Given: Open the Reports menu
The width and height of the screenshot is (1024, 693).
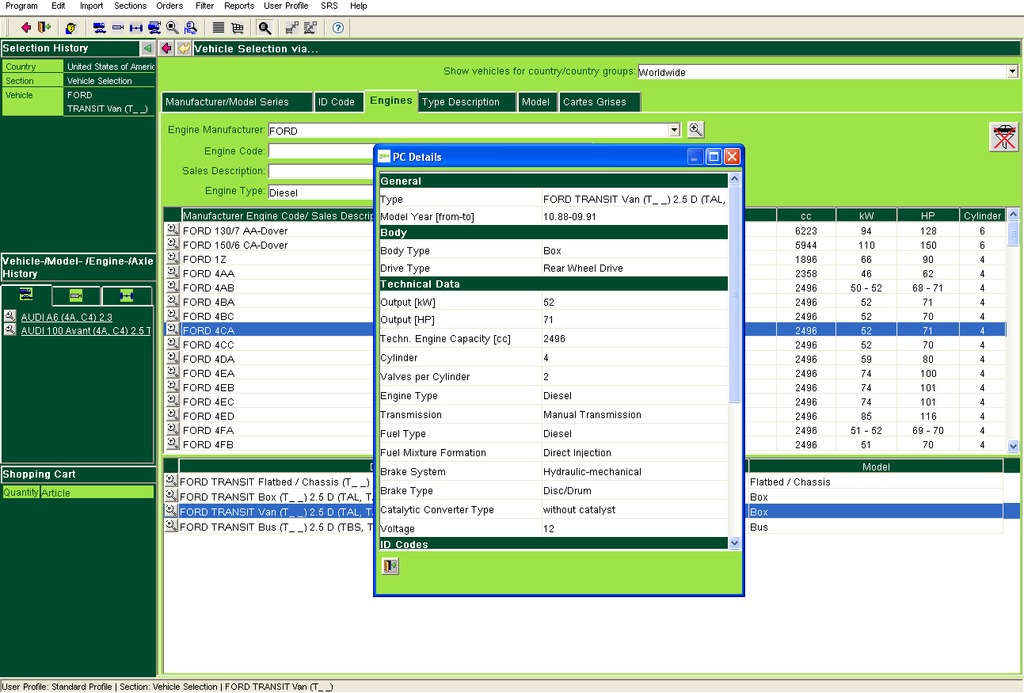Looking at the screenshot, I should [x=239, y=6].
